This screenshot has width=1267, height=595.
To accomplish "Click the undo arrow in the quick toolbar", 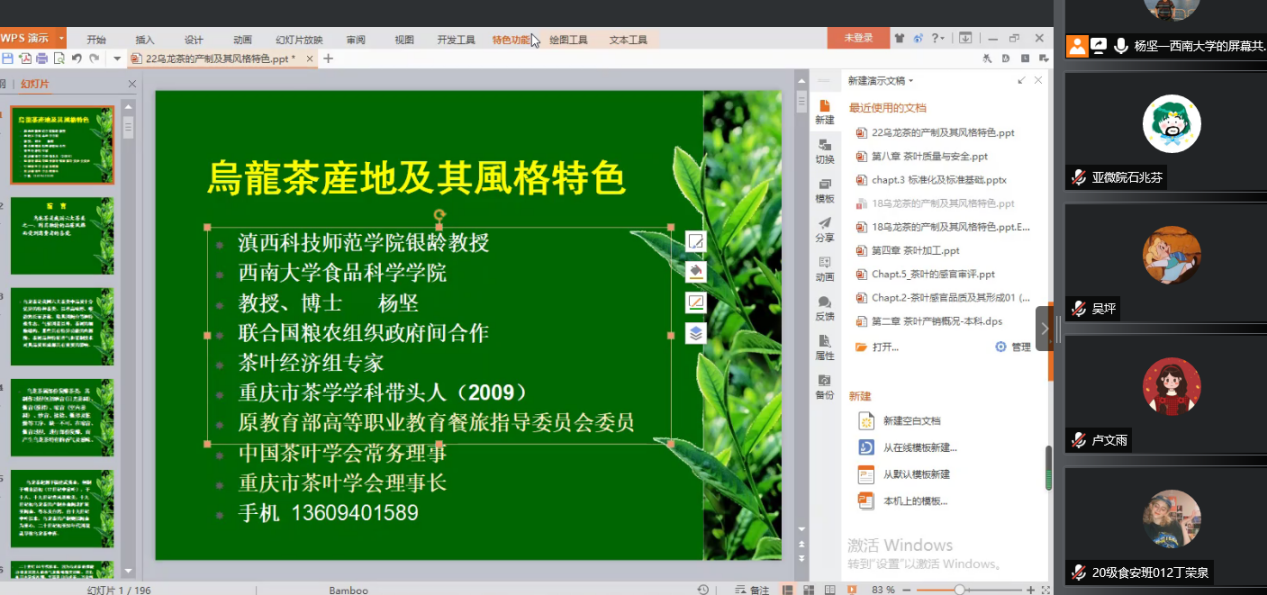I will point(77,59).
